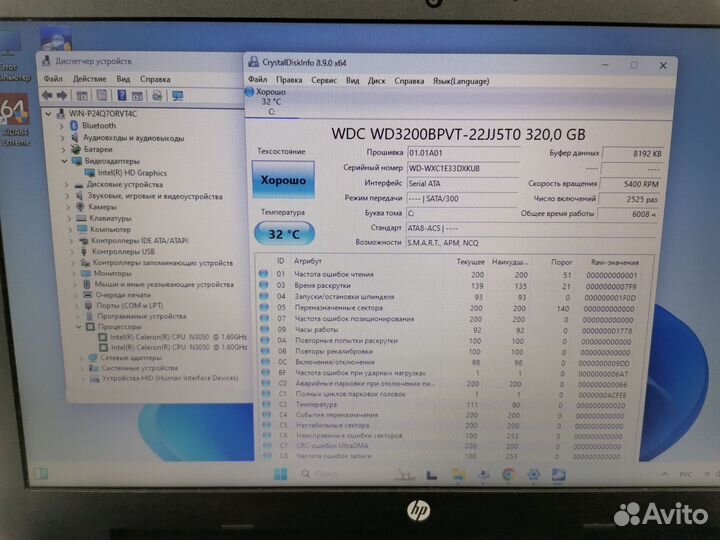Select the Переназначенные сектора attribute row
This screenshot has width=720, height=540.
tap(452, 308)
